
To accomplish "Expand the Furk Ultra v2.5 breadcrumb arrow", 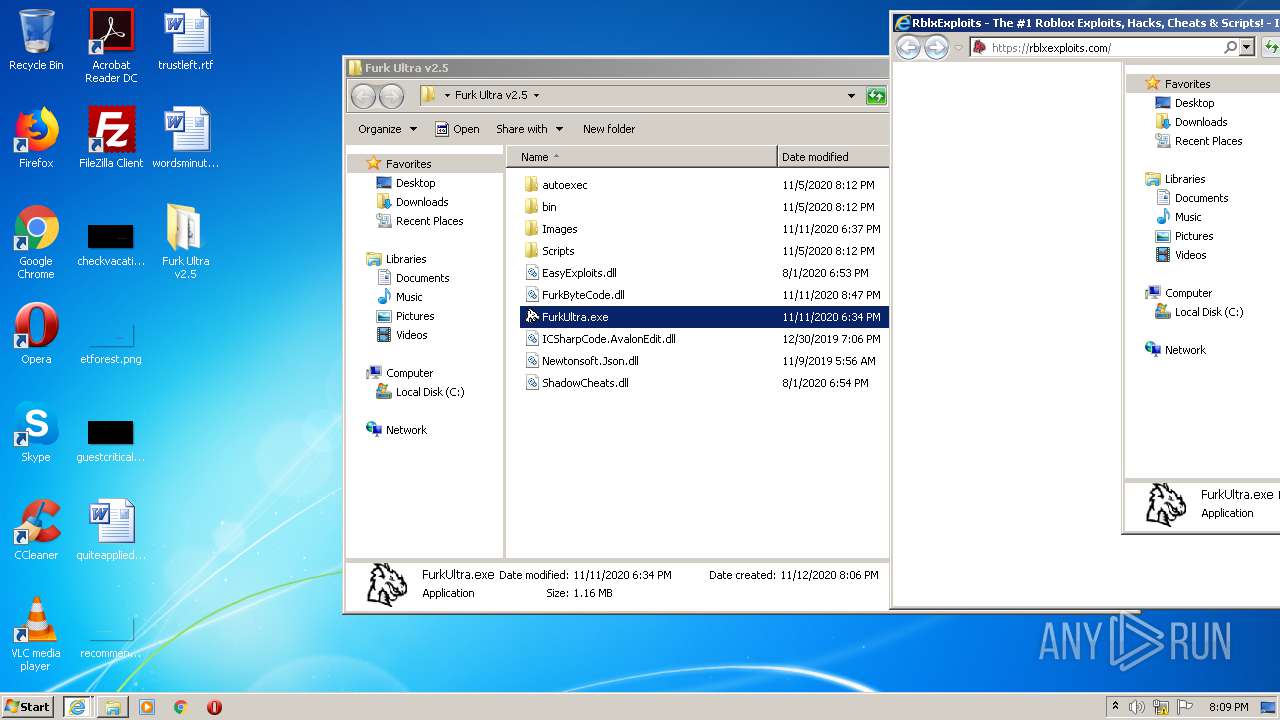I will tap(536, 96).
